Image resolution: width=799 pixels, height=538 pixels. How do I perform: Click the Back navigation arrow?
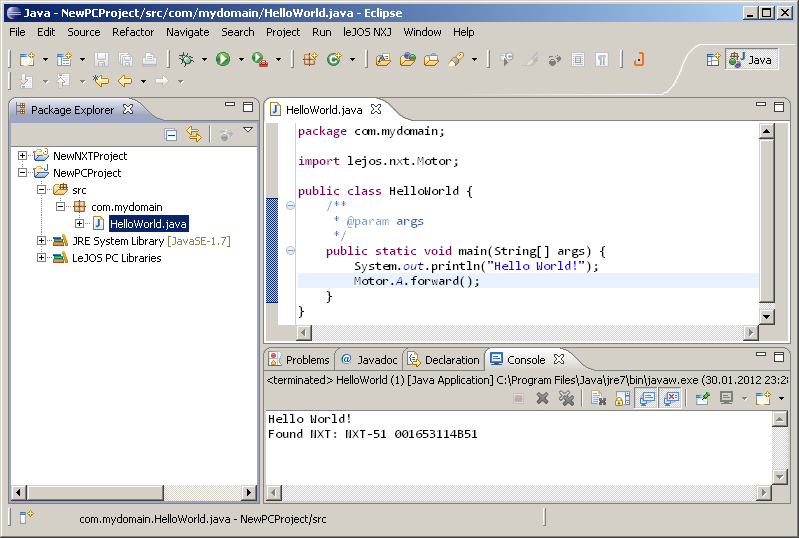(x=125, y=80)
